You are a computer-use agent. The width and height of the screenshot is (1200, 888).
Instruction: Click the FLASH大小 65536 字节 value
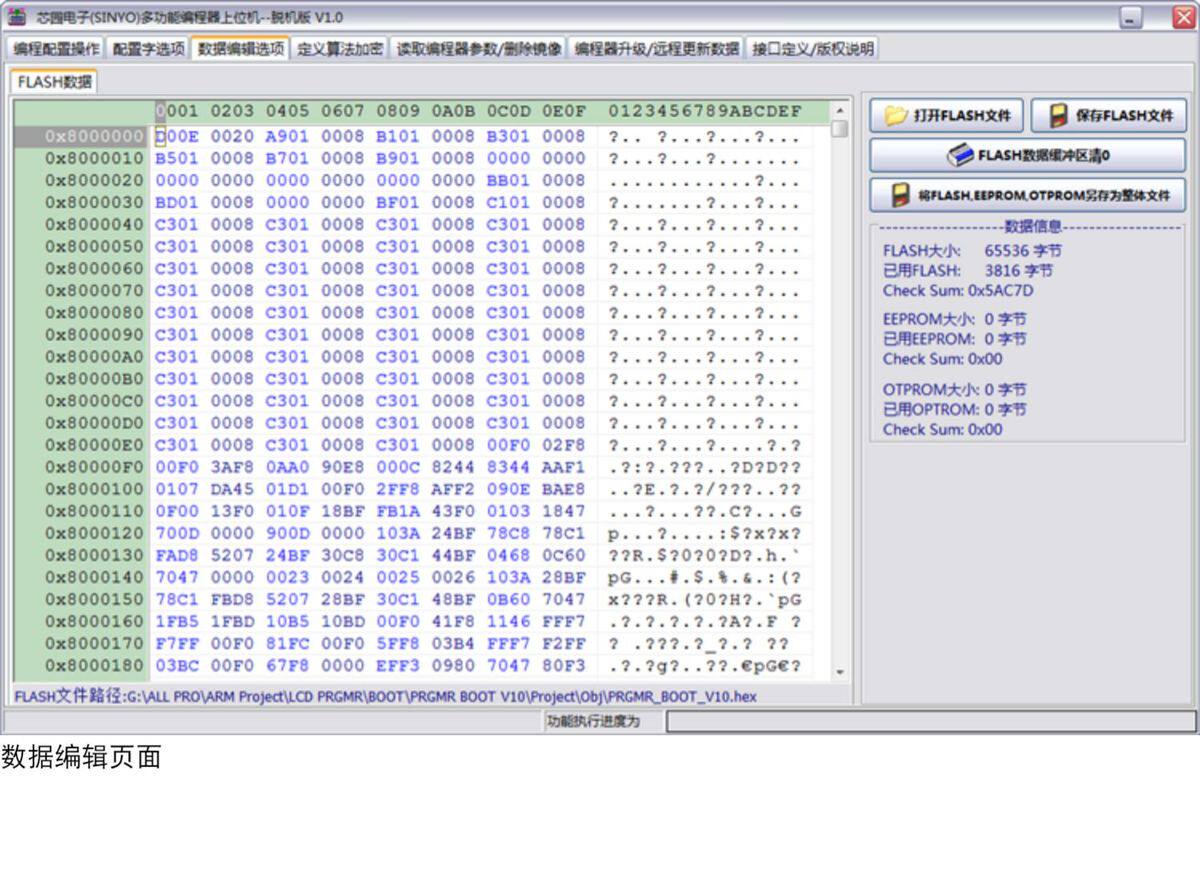1023,251
